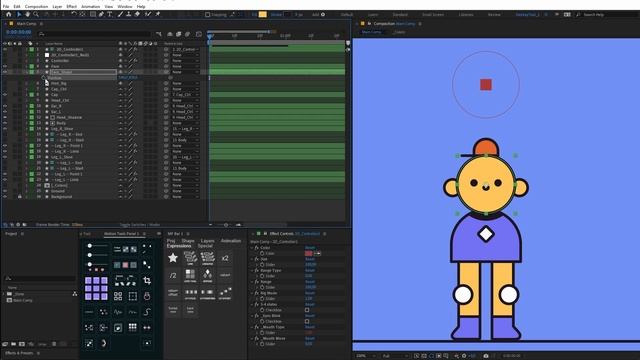Reset the Range effect in Effect Controls
The height and width of the screenshot is (360, 640).
310,282
